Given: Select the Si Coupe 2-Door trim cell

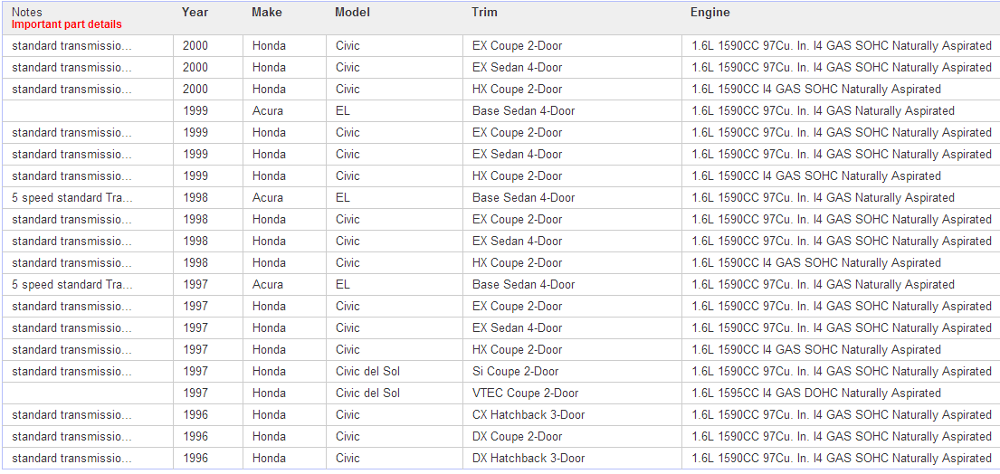Looking at the screenshot, I should (515, 371).
